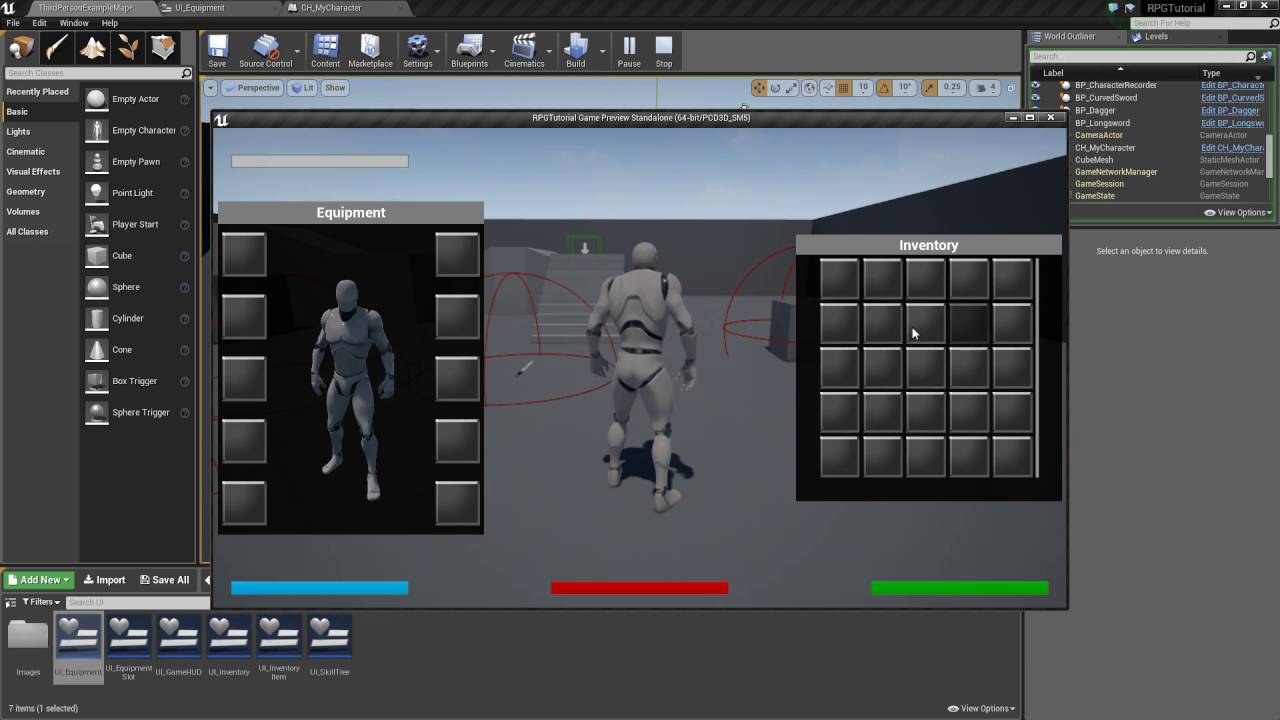Click the Edit BP_Dagger link
Image resolution: width=1280 pixels, height=720 pixels.
pos(1230,110)
